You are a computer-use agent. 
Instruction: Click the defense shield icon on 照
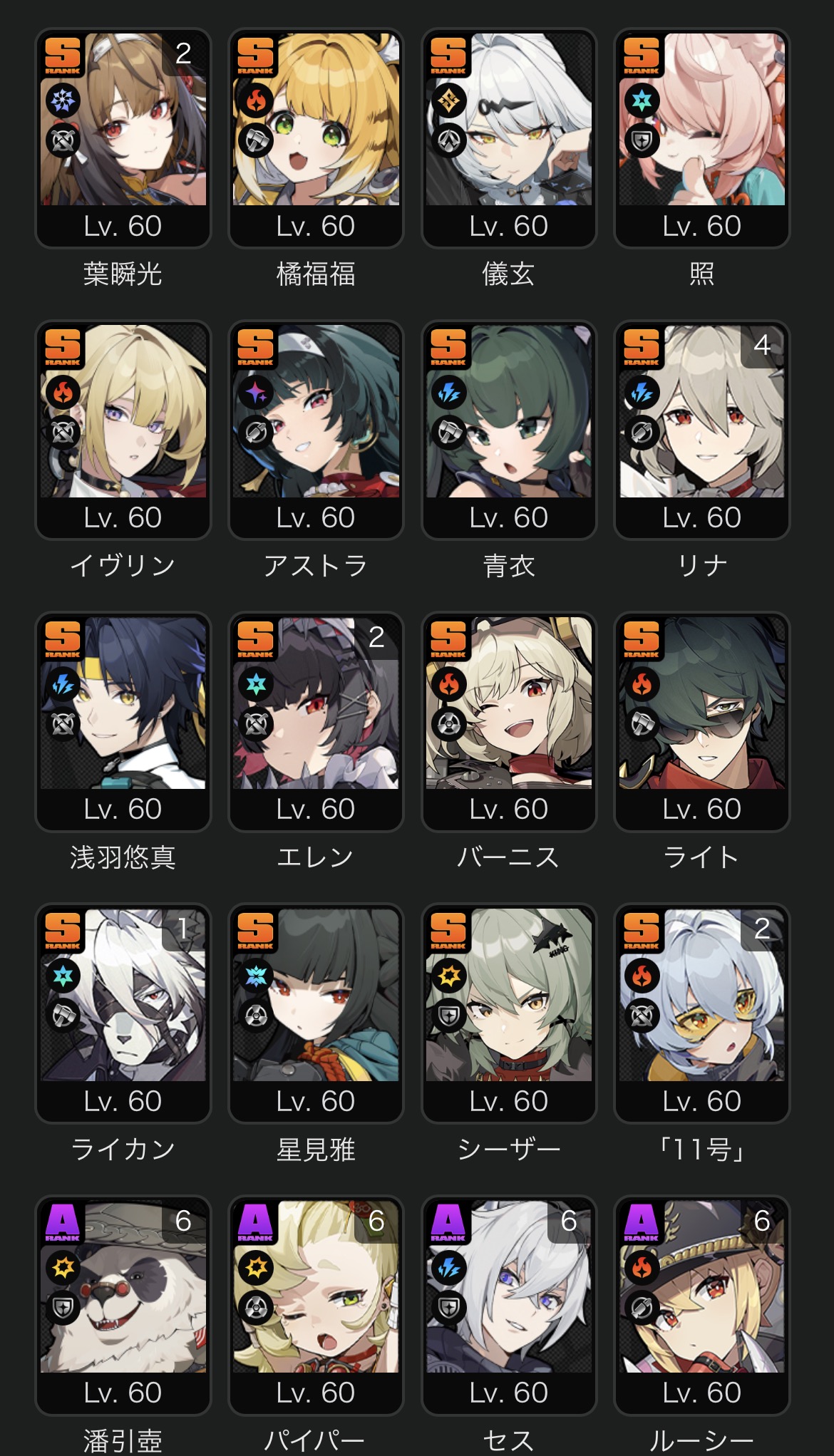(642, 141)
